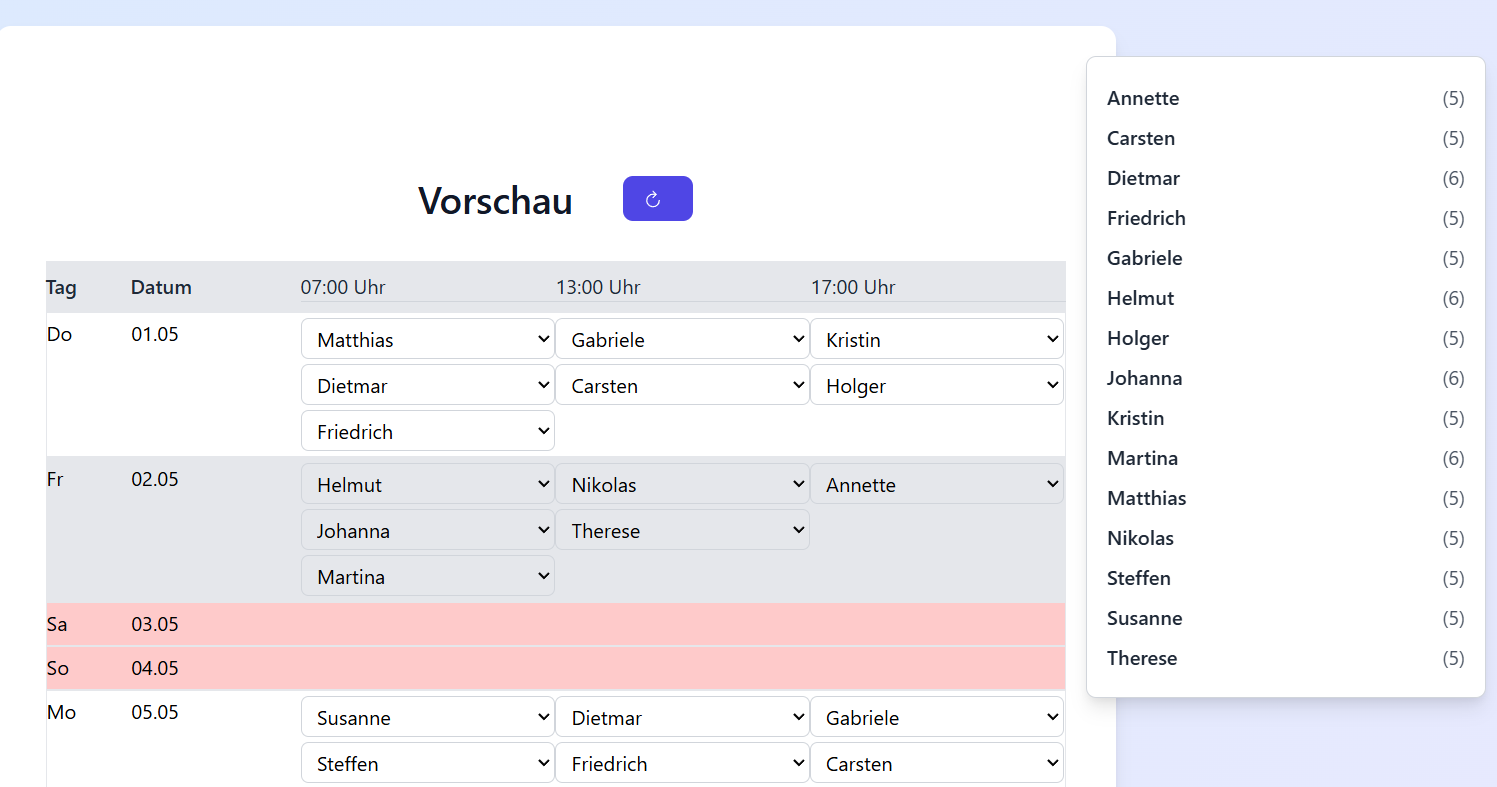This screenshot has width=1497, height=787.
Task: Open the Matthias dropdown on 01.05
Action: (427, 339)
